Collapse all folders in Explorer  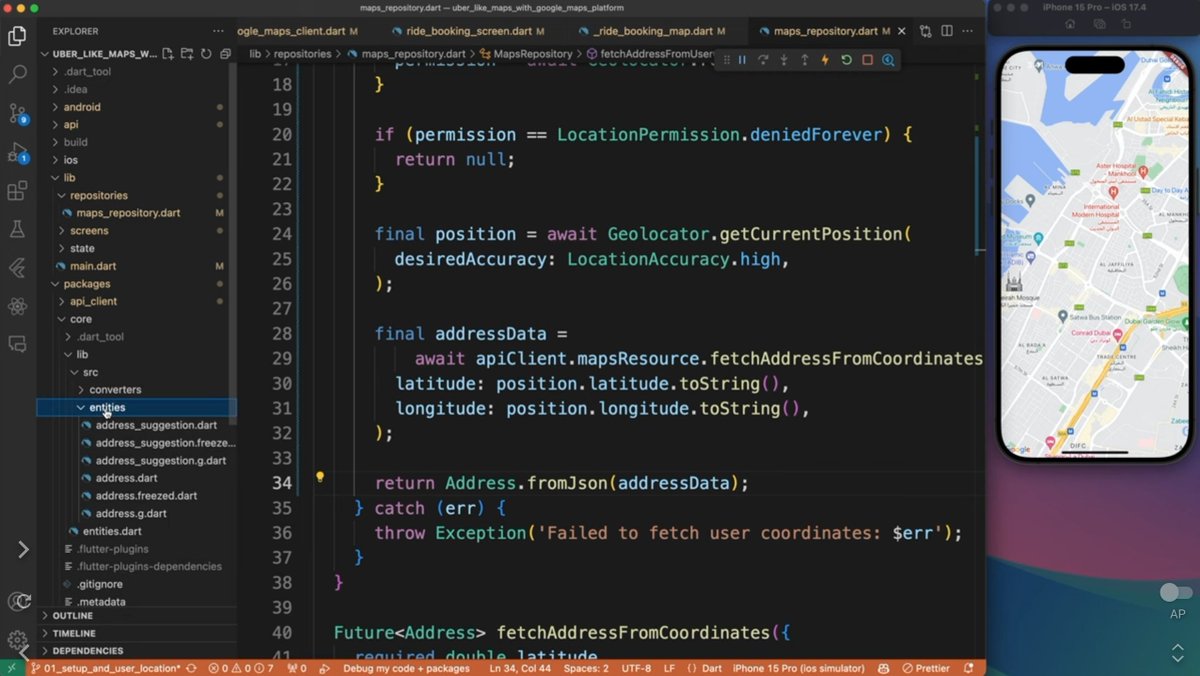click(223, 54)
